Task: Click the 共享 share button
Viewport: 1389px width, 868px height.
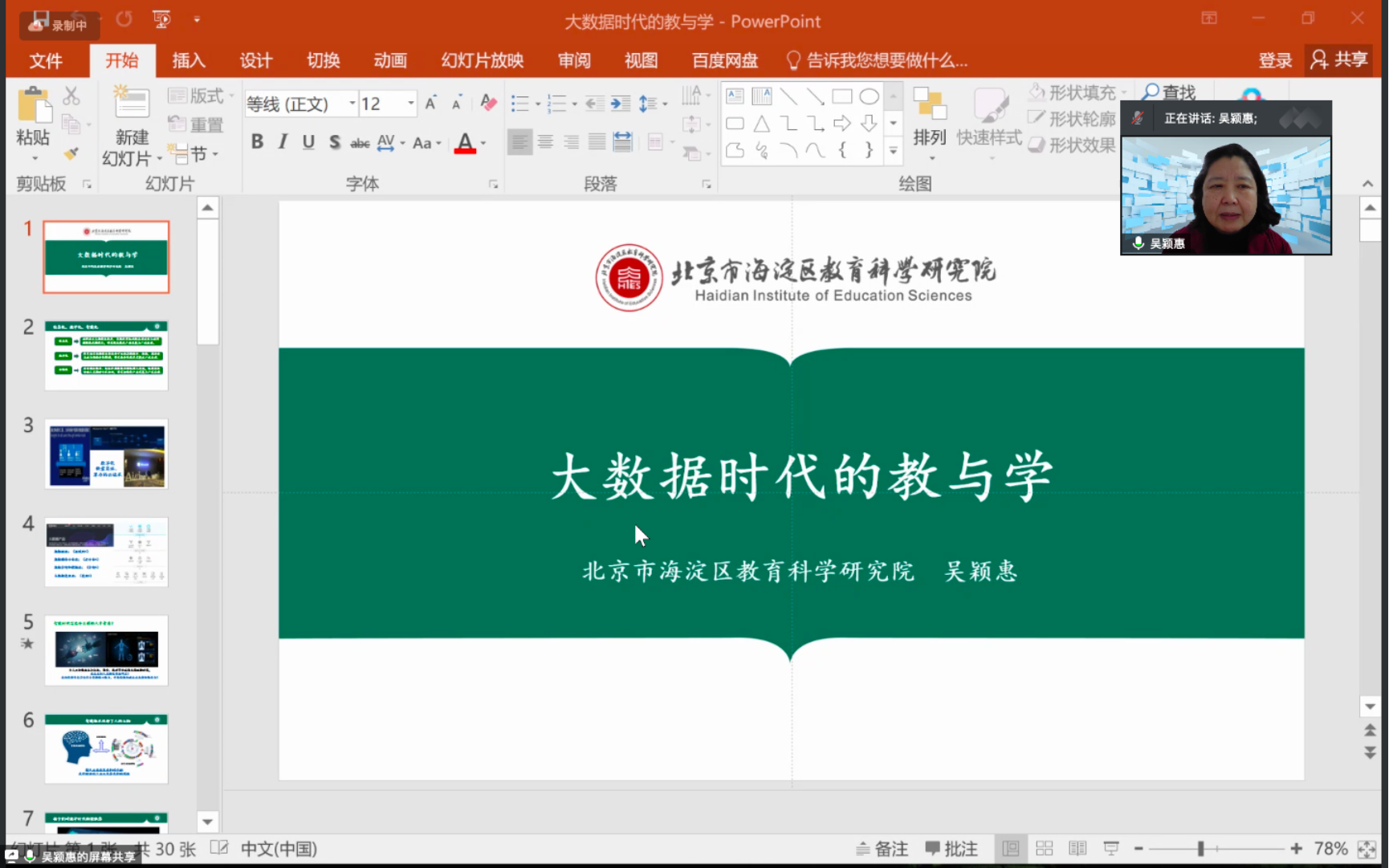Action: tap(1339, 60)
